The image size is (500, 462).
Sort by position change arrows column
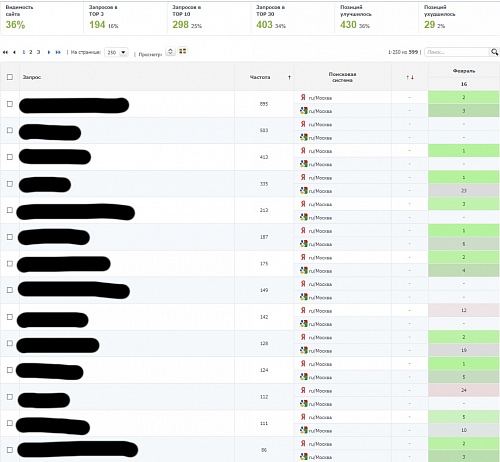coord(410,77)
